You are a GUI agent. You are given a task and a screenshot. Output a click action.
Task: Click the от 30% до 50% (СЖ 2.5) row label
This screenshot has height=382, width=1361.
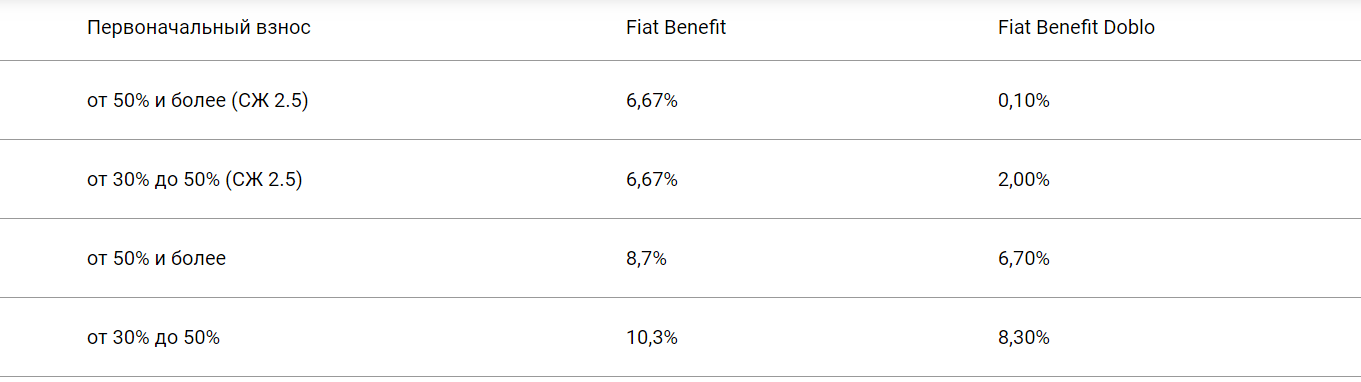point(195,180)
